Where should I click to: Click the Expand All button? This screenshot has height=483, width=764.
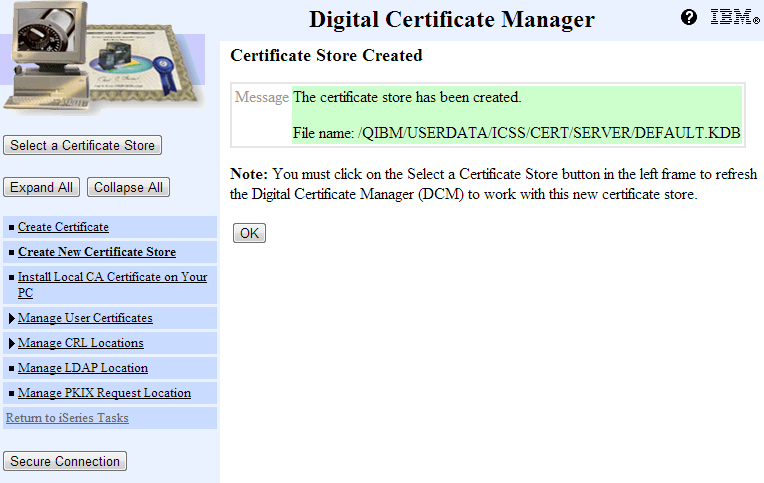[41, 187]
